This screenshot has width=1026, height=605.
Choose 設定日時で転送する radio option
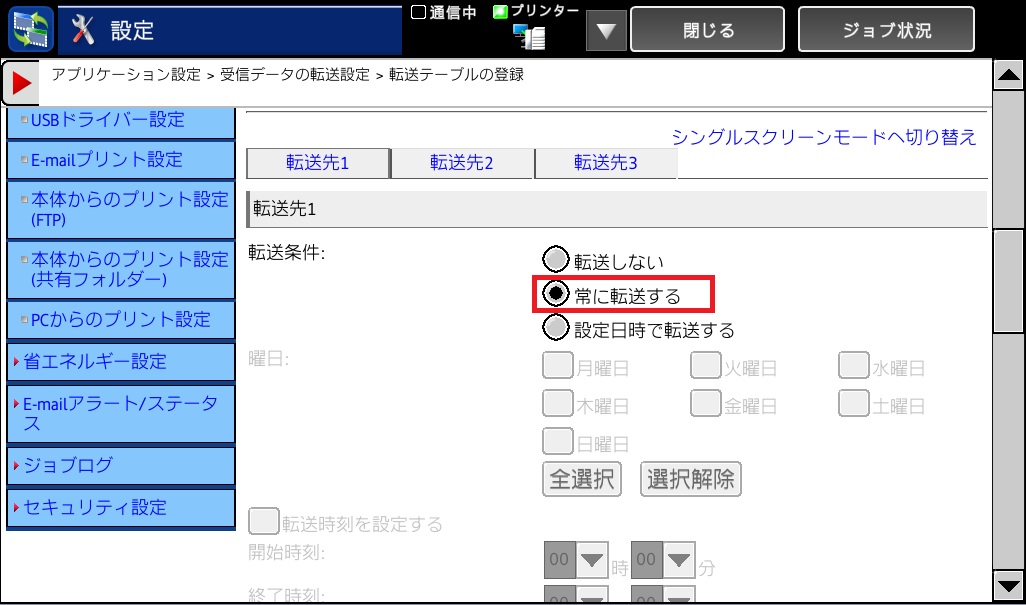(x=555, y=329)
